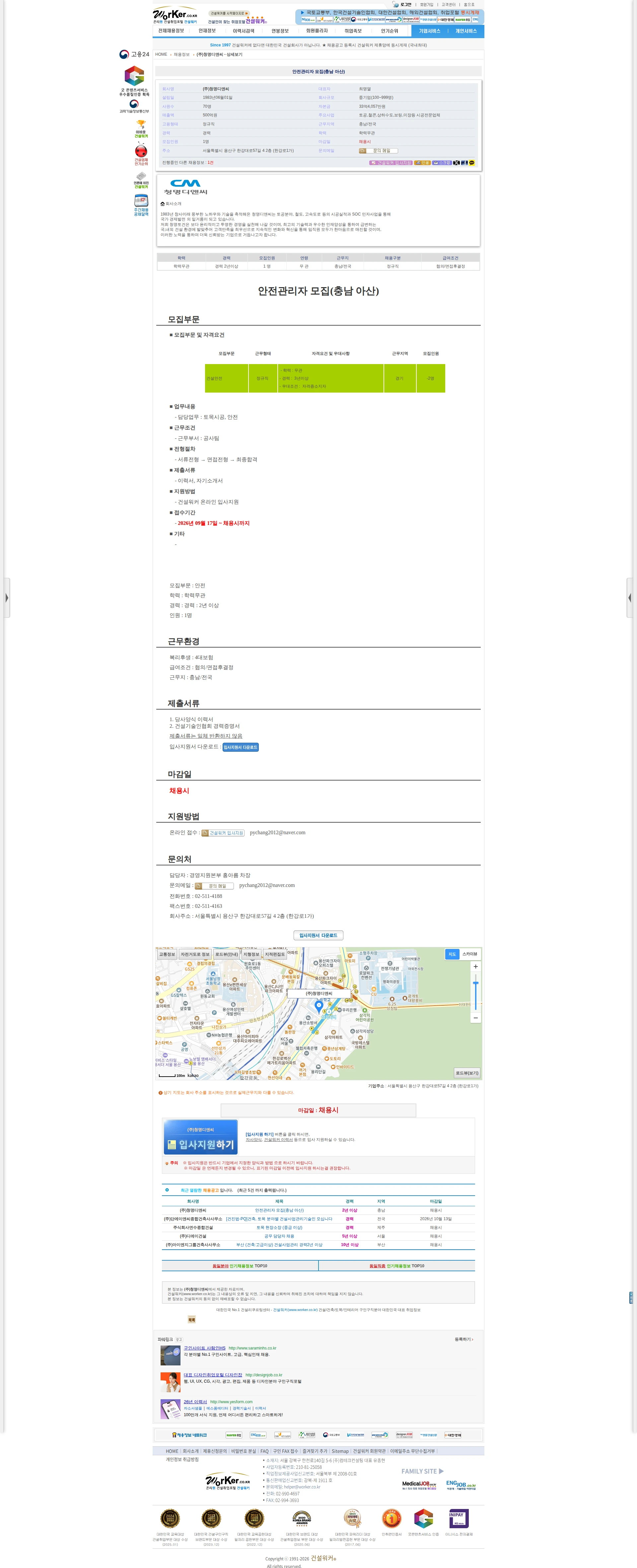Open 연봉정보 menu
Image resolution: width=637 pixels, height=1568 pixels.
280,31
